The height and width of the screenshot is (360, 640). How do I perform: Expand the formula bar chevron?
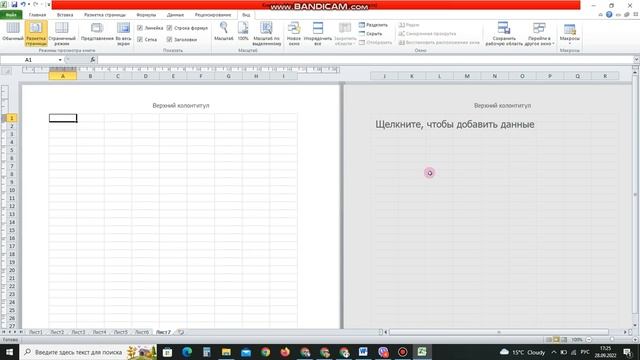tap(636, 60)
